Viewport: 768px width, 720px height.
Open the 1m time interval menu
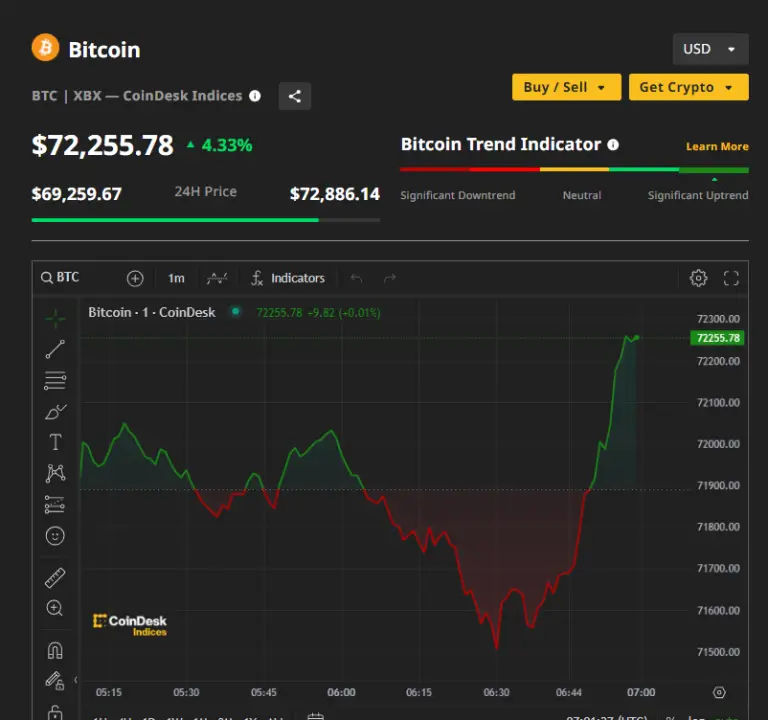tap(176, 278)
